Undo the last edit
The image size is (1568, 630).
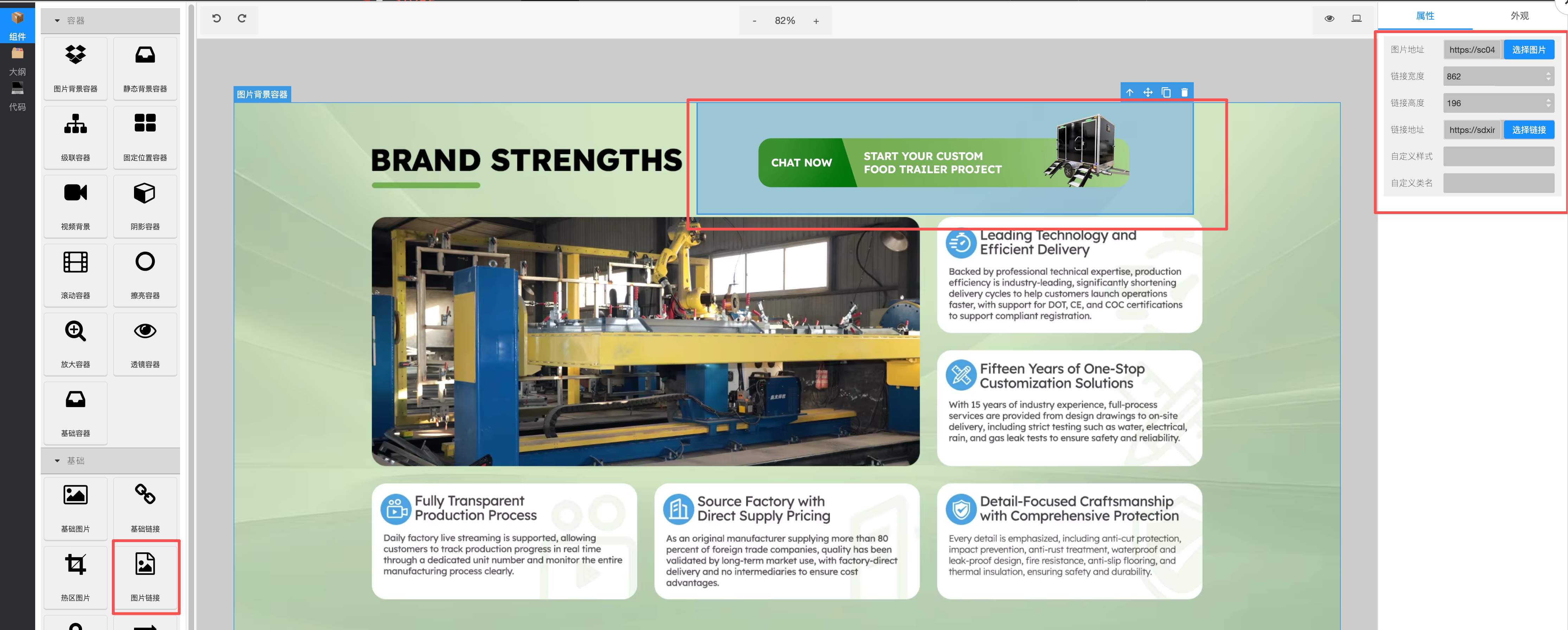coord(216,19)
